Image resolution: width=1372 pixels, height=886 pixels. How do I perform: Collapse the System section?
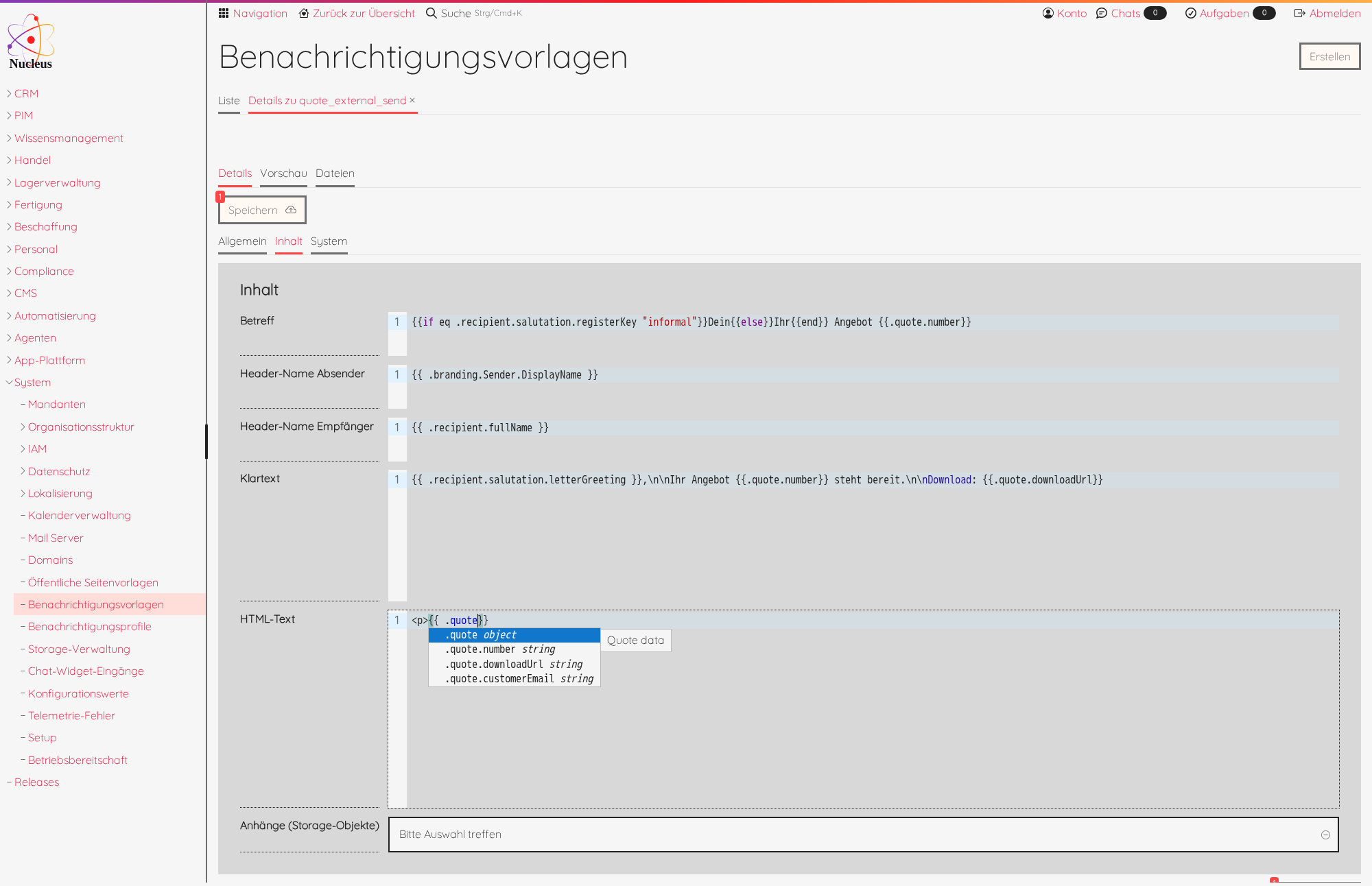(x=9, y=382)
